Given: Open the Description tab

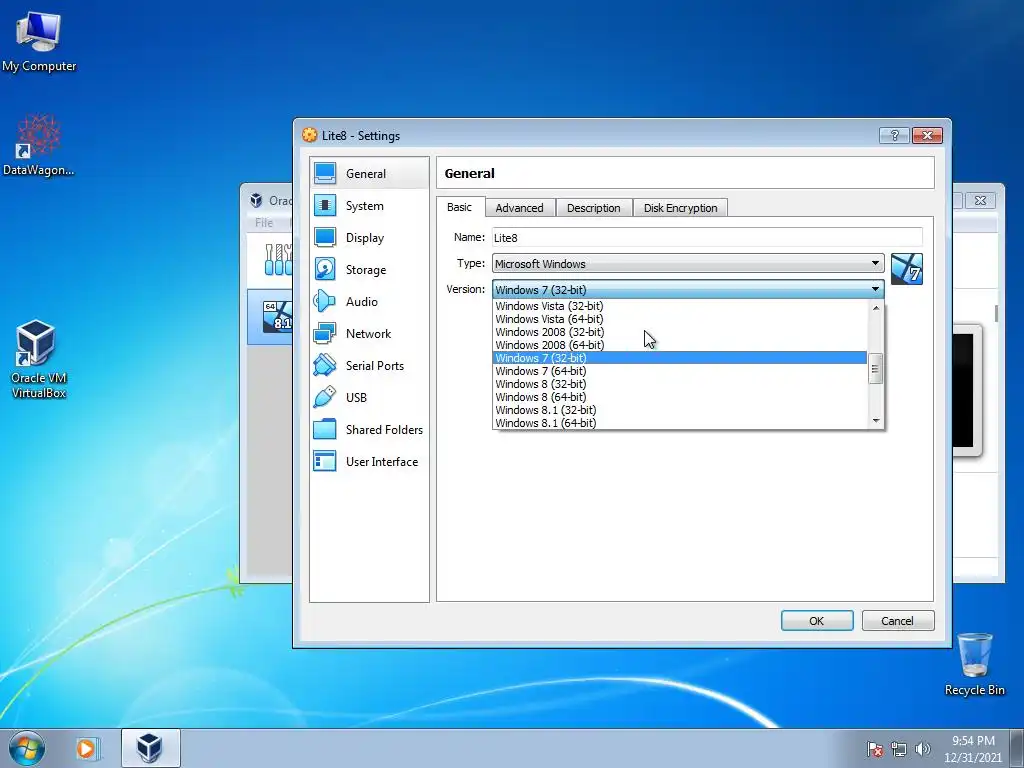Looking at the screenshot, I should [x=594, y=208].
